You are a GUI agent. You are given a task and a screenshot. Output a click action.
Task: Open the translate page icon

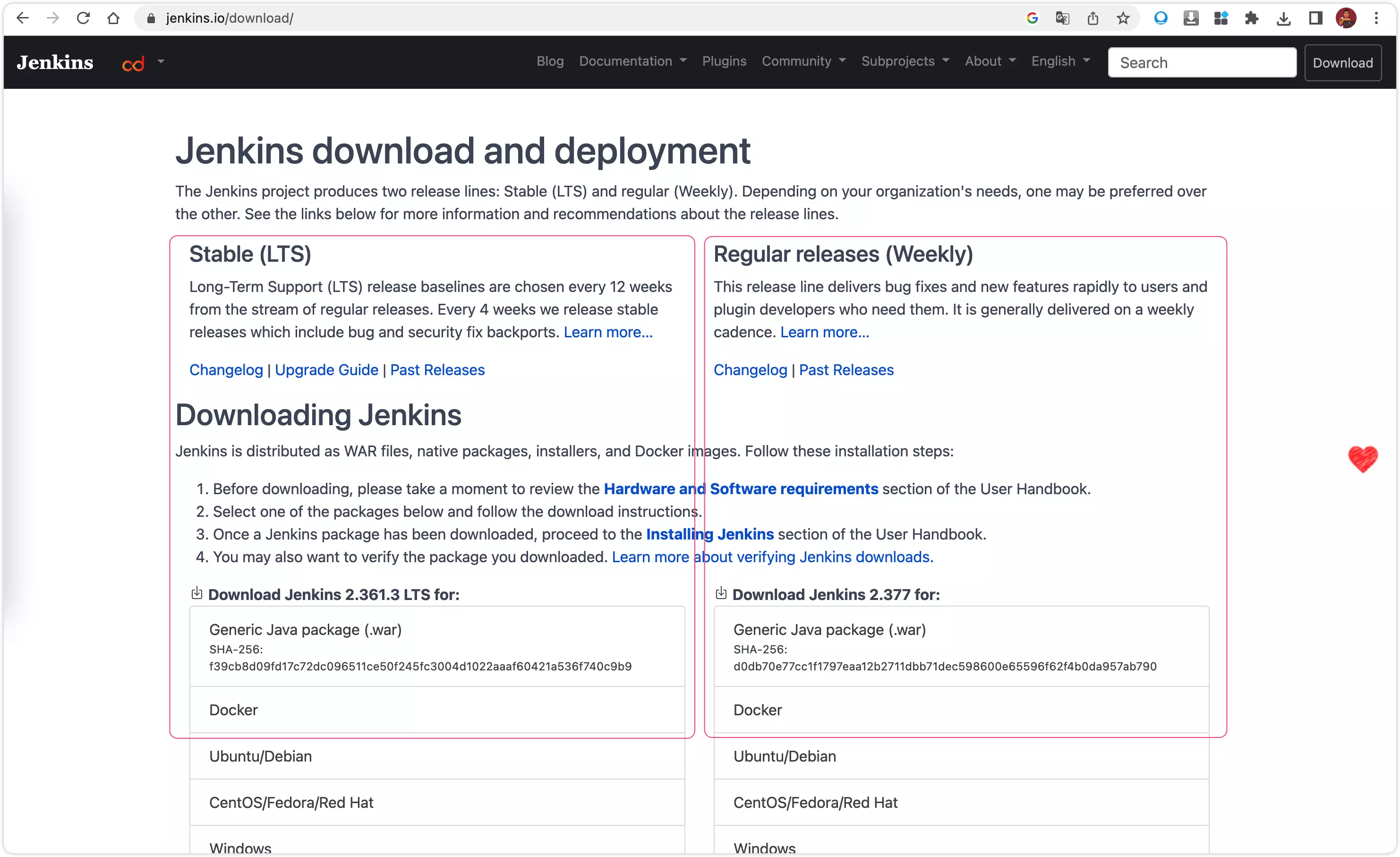click(1062, 18)
